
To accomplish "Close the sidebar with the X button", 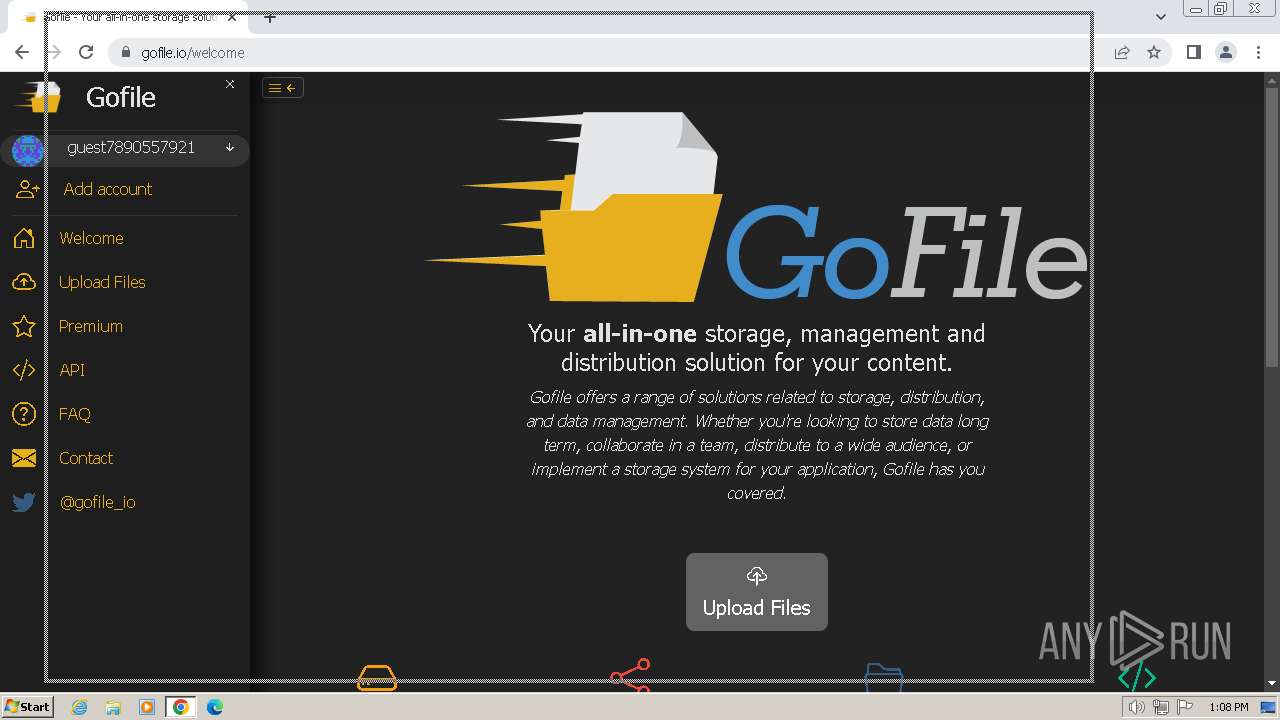I will point(230,84).
